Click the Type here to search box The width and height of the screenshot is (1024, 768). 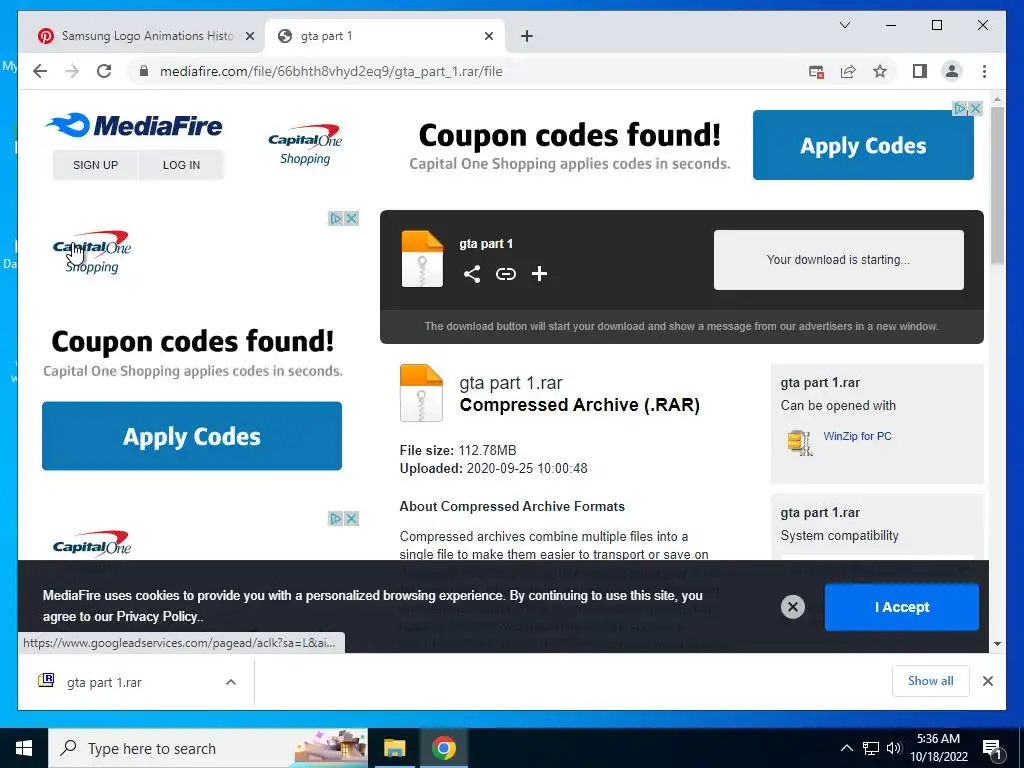[x=208, y=748]
